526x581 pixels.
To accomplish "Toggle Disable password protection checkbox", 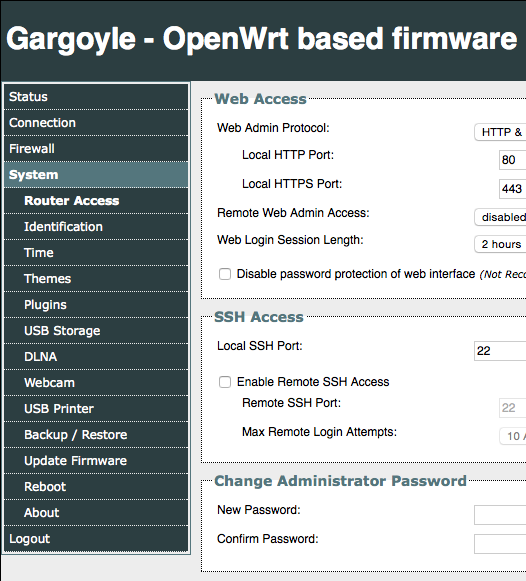I will click(225, 274).
